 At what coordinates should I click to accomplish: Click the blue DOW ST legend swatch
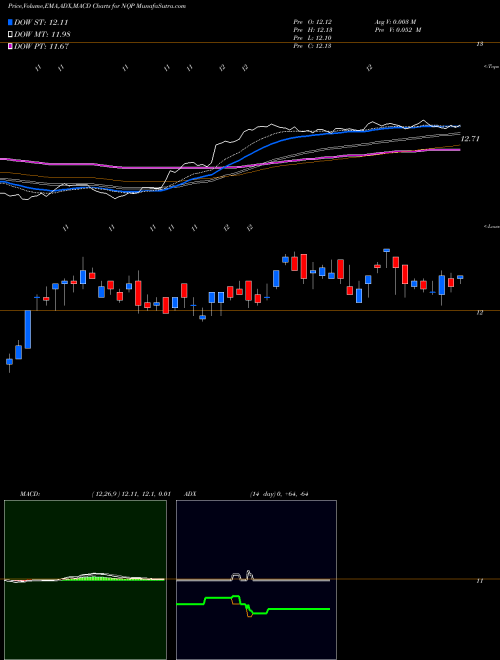pos(10,22)
